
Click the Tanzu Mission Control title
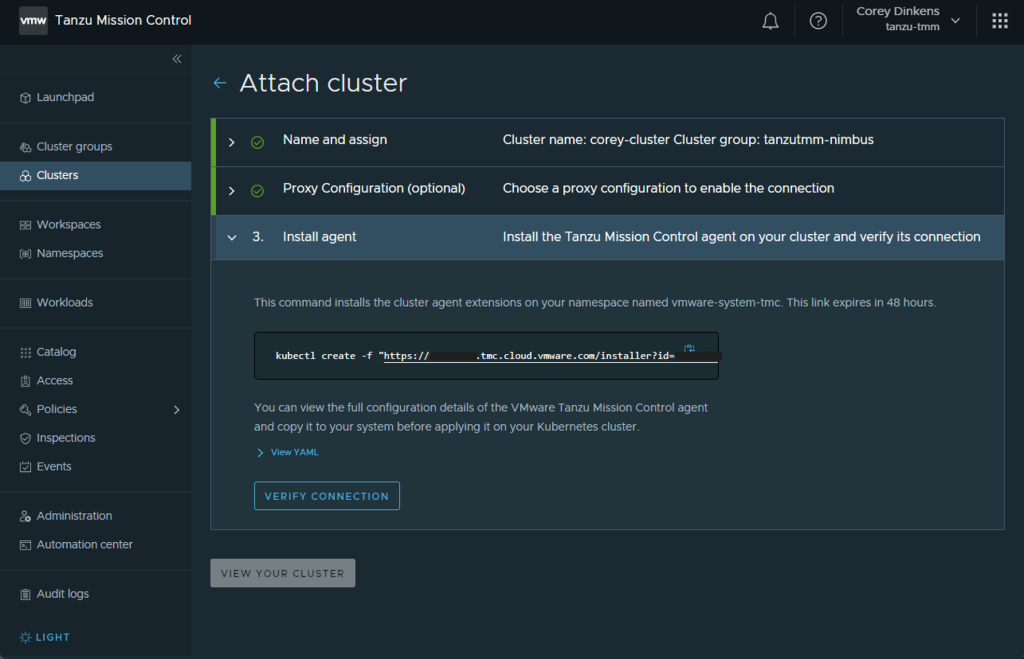tap(123, 20)
